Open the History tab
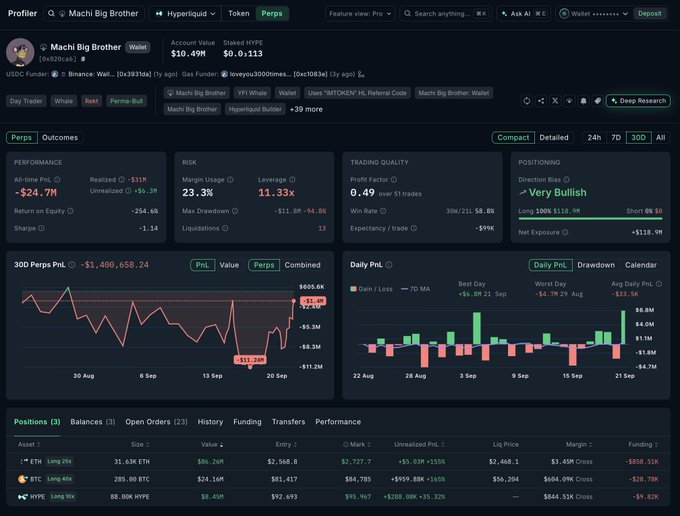Screen dimensions: 680x516 coord(210,422)
